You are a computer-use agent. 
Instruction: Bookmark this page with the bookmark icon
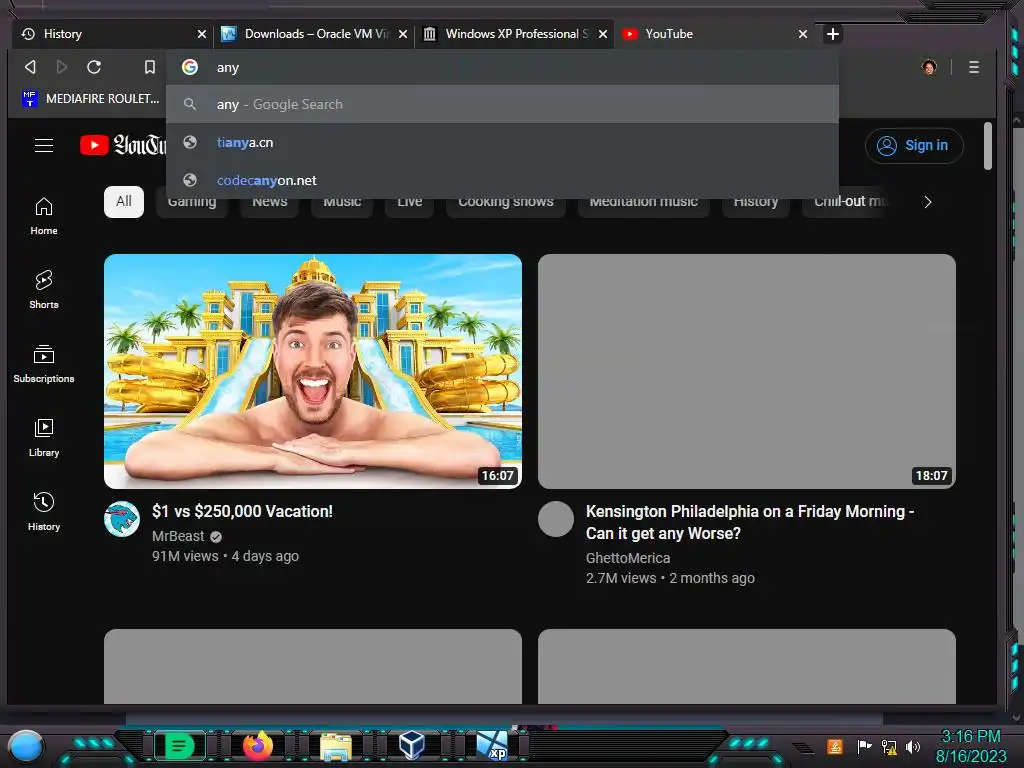pyautogui.click(x=150, y=67)
